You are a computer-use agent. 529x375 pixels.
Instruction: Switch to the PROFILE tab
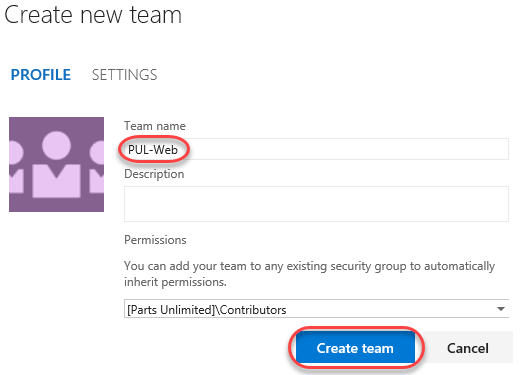tap(40, 75)
